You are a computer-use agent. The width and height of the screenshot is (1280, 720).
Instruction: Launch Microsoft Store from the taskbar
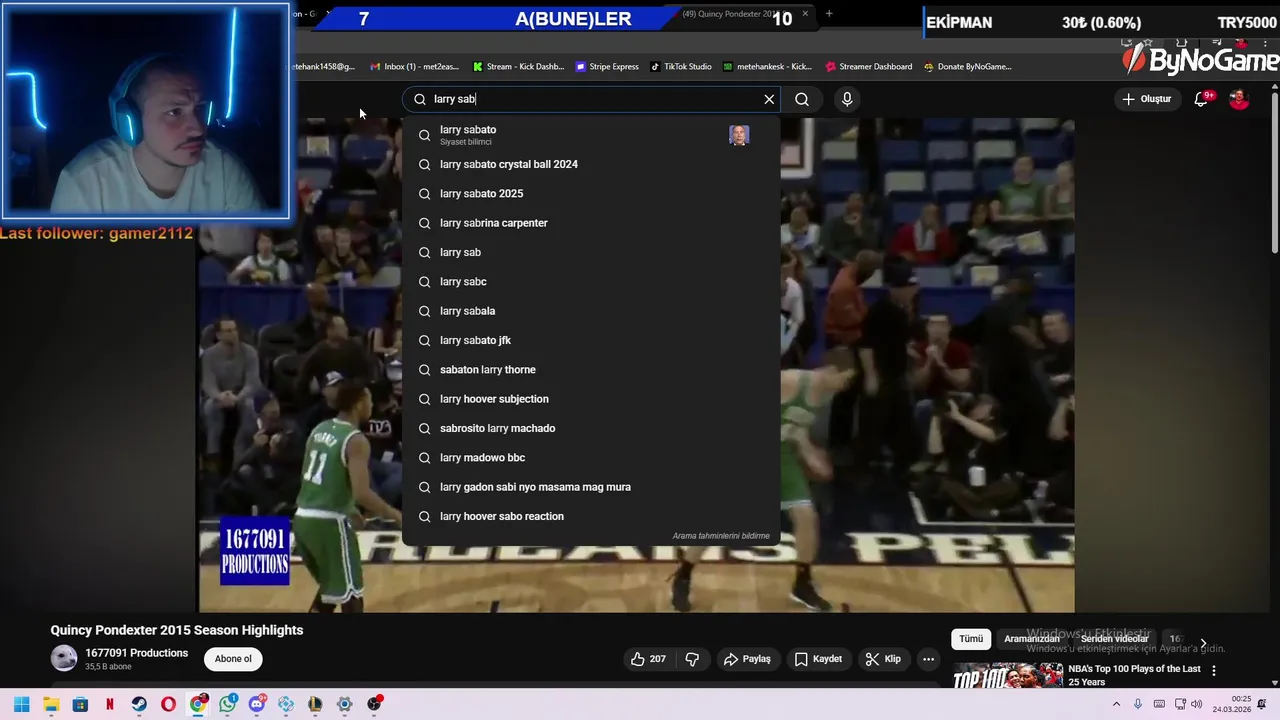click(80, 704)
